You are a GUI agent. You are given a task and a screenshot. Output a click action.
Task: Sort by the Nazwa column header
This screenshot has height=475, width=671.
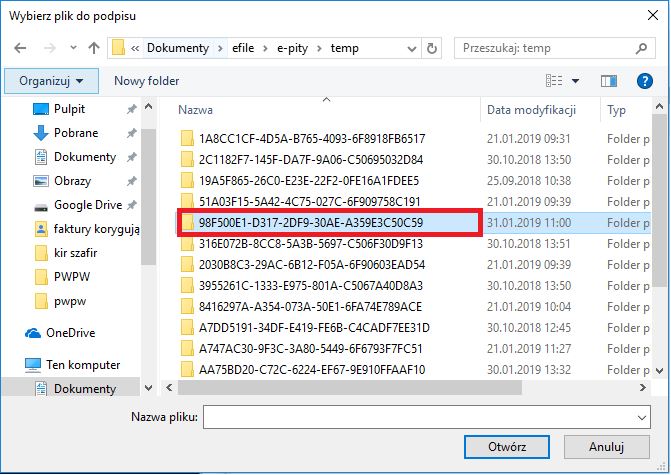195,110
